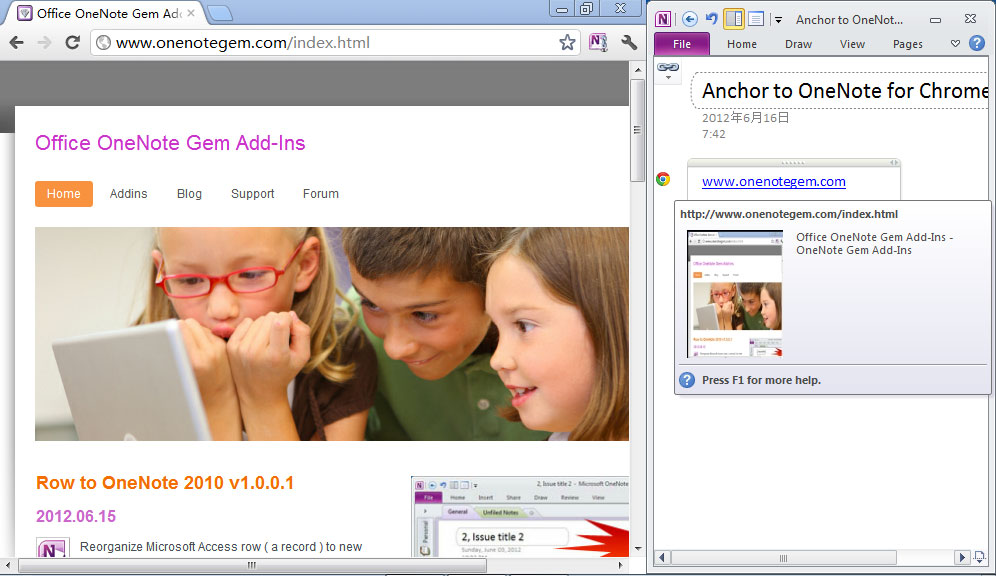Click the Chrome vertical scrollbar thumb
This screenshot has height=576, width=996.
(638, 130)
